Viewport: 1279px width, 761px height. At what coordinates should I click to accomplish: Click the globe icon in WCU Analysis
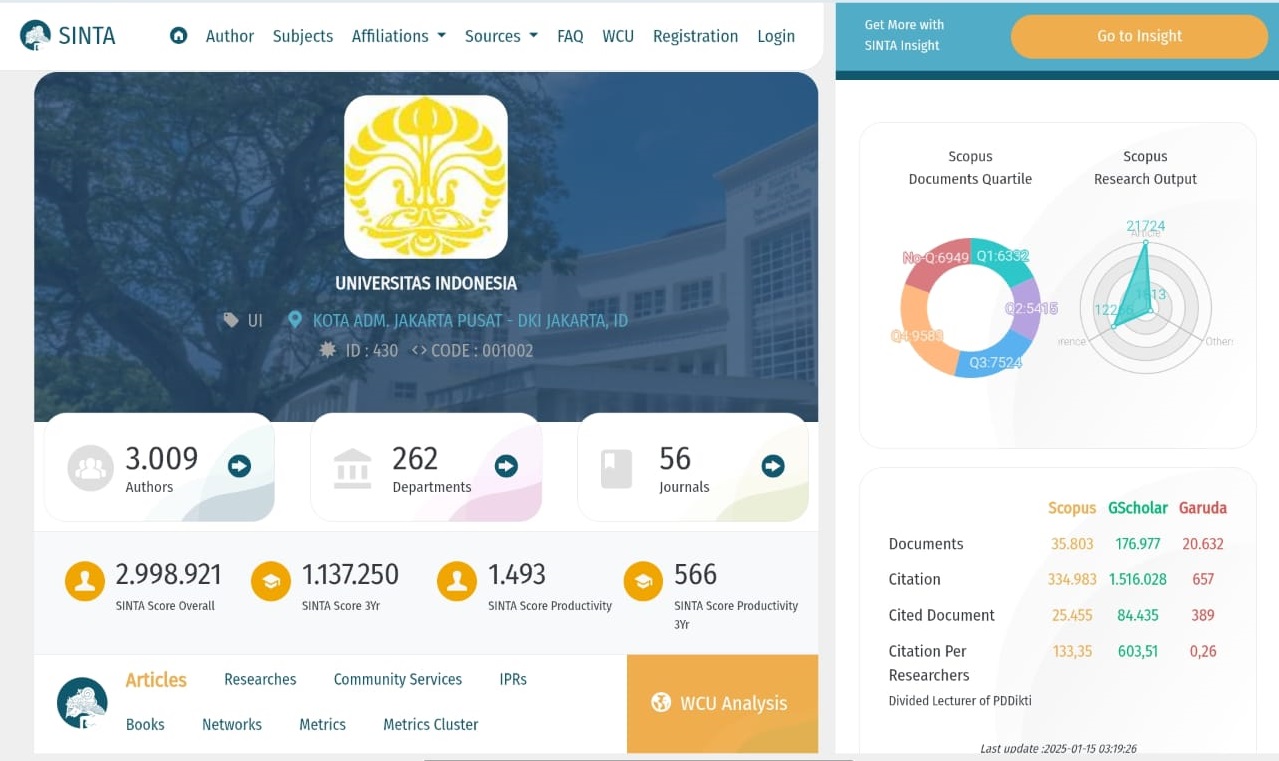click(x=660, y=702)
